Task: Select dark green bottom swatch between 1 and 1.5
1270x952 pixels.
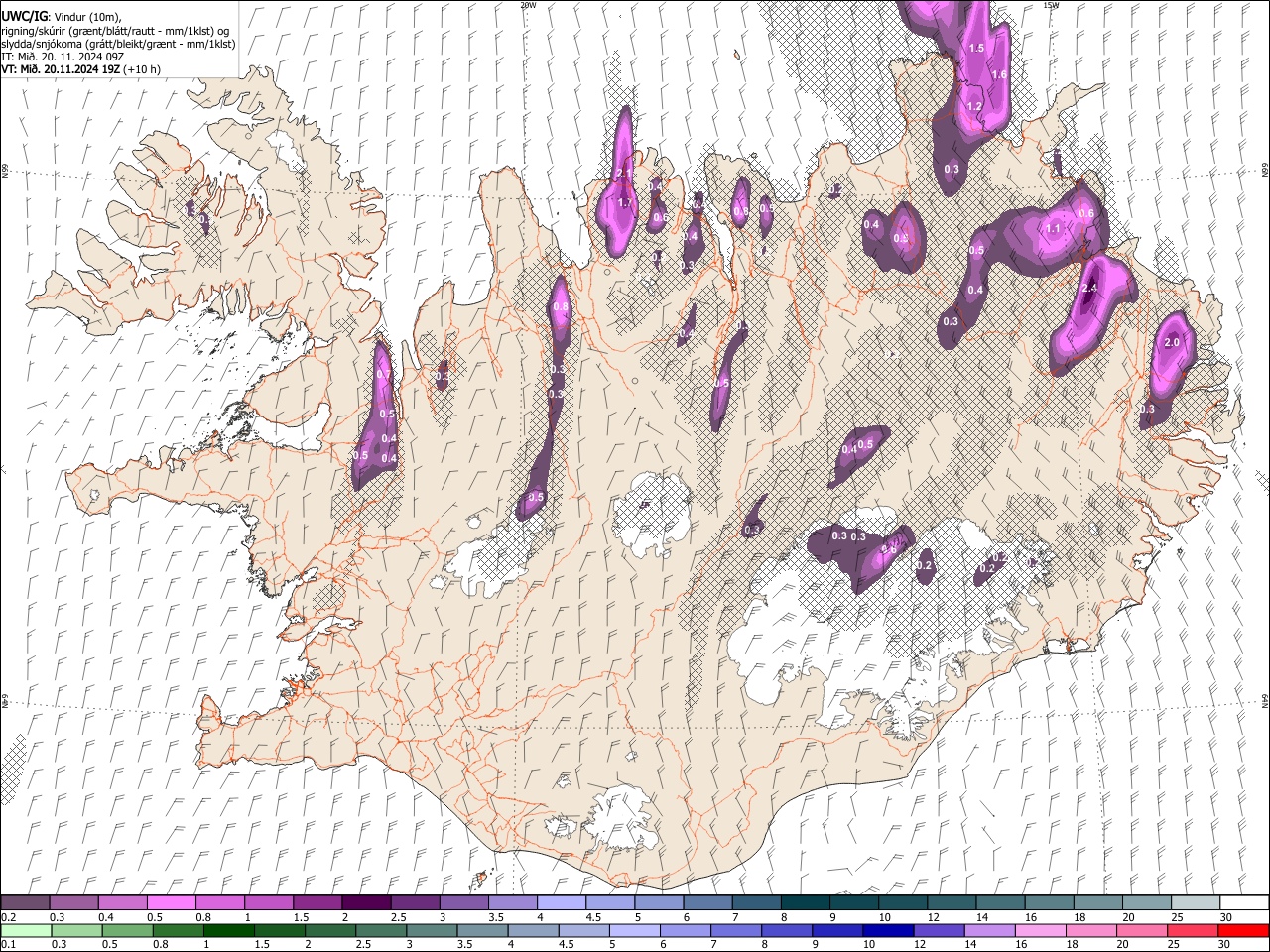Action: [x=229, y=931]
